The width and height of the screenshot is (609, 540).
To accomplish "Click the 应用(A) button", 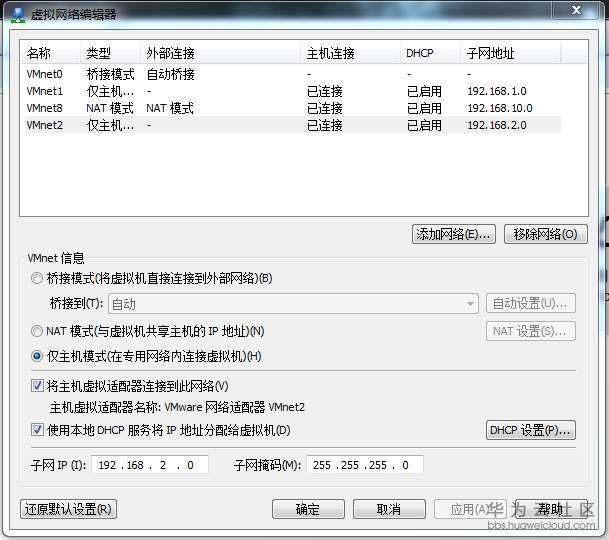I will coord(470,509).
